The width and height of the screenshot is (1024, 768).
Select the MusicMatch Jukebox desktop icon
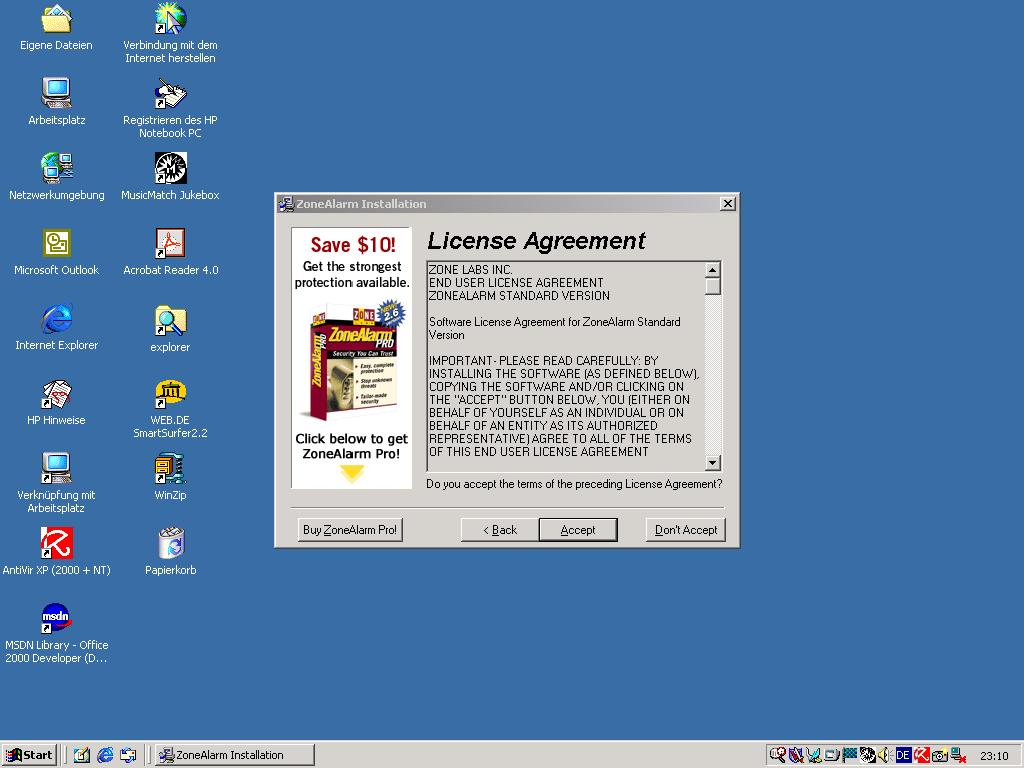tap(170, 178)
